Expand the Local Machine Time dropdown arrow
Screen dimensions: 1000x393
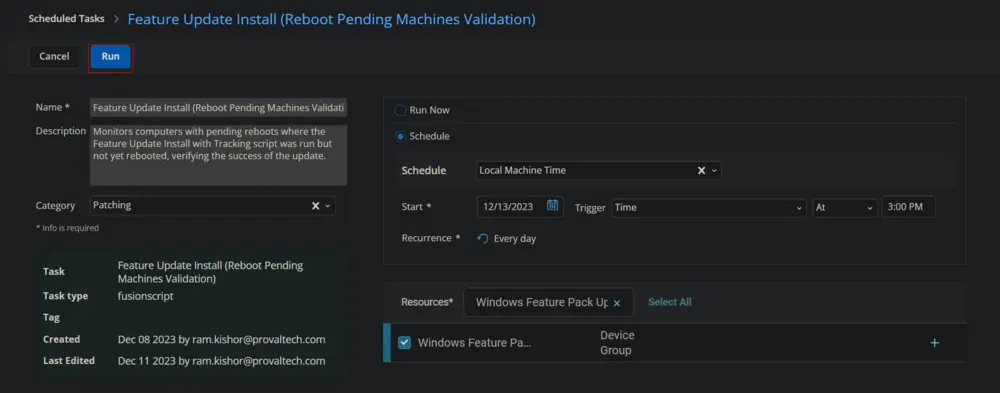coord(714,170)
